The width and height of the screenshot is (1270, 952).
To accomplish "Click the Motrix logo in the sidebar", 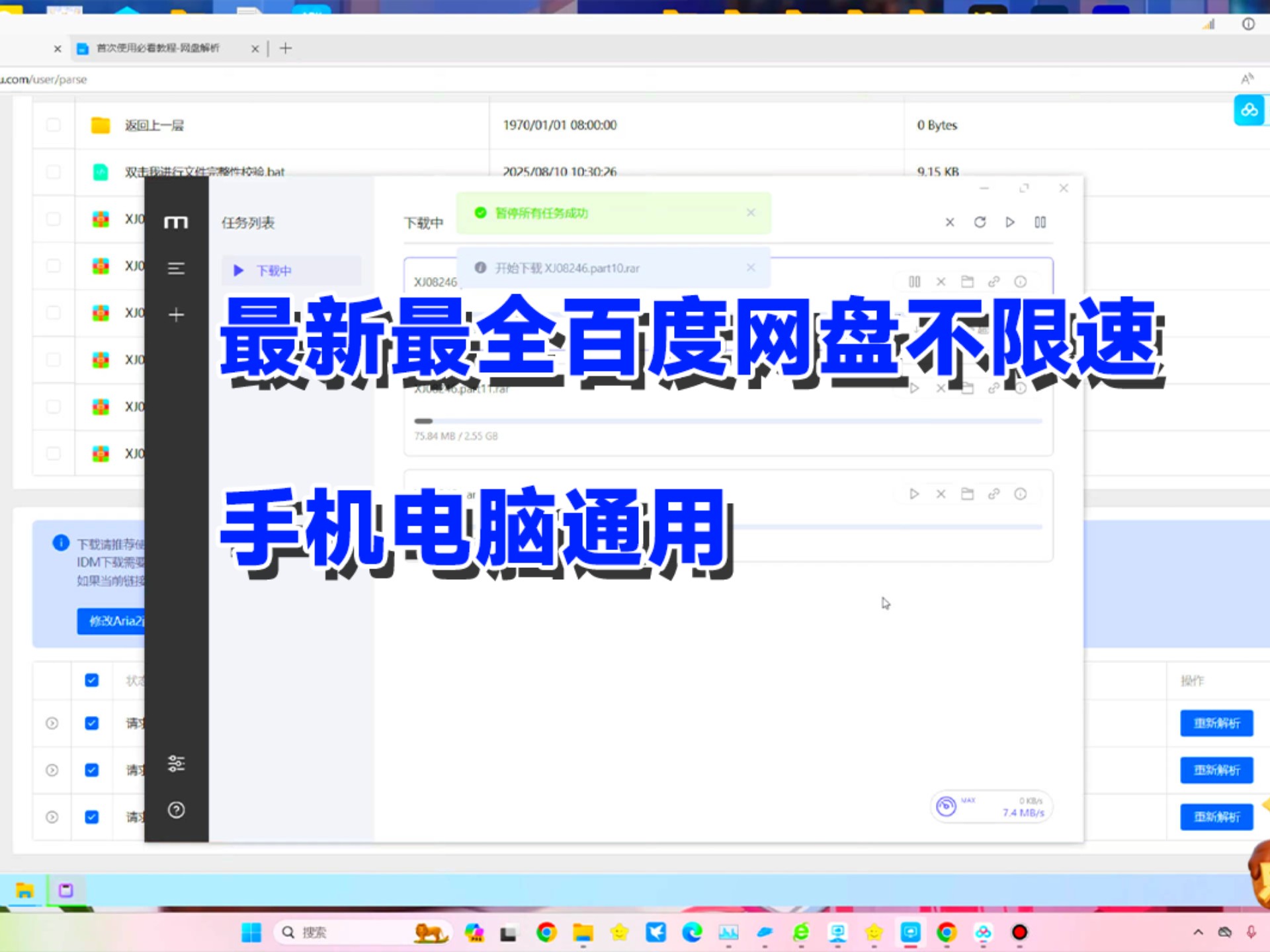I will point(176,223).
